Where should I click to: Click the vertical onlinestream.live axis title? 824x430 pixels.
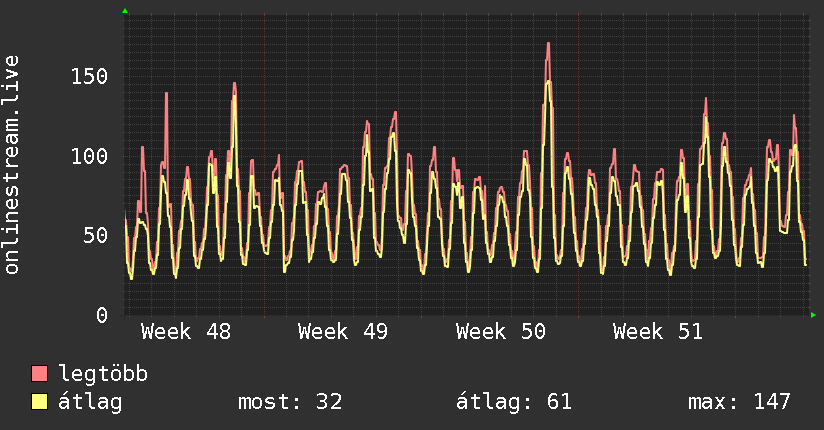coord(12,165)
